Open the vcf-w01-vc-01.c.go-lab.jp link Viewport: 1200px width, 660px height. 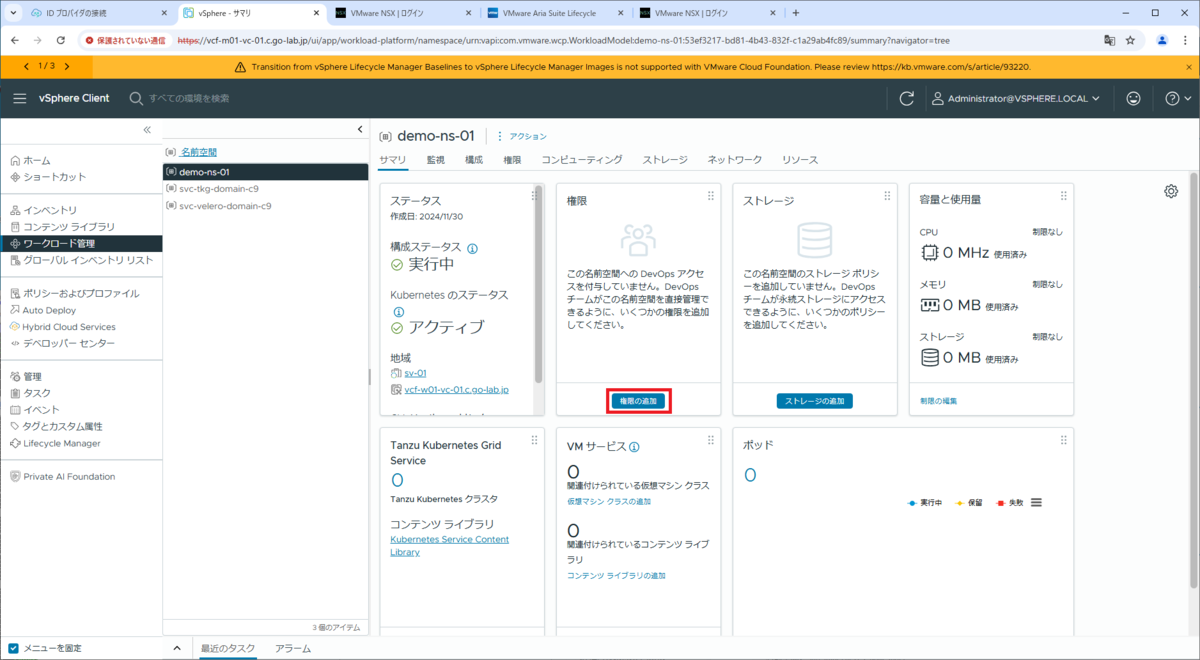coord(456,389)
